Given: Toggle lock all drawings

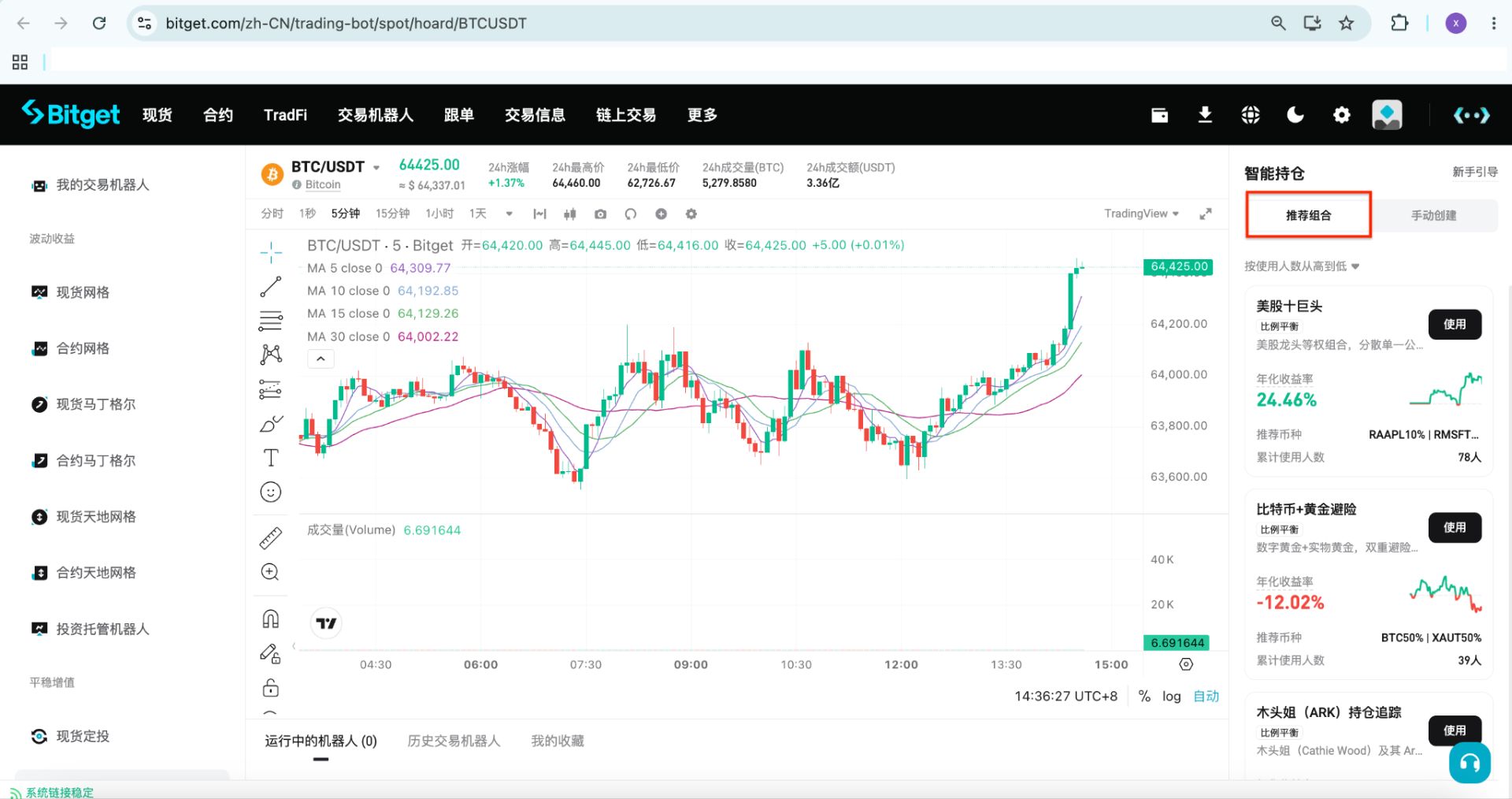Looking at the screenshot, I should (x=270, y=688).
